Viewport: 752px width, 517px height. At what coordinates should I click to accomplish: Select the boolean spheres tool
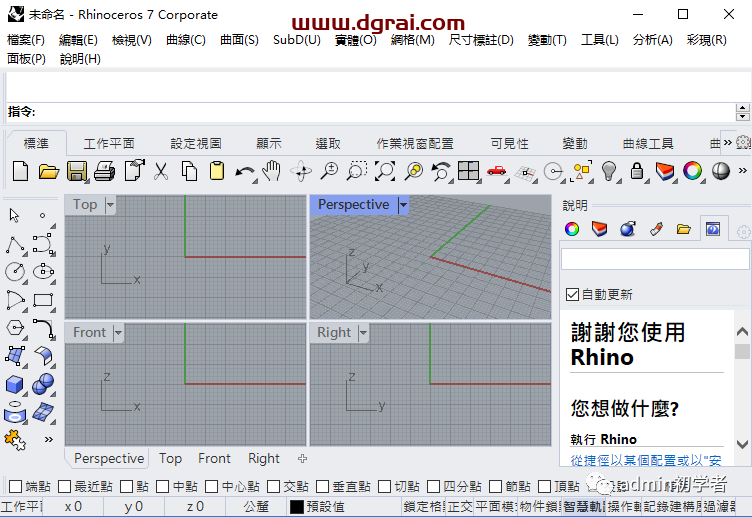(43, 384)
